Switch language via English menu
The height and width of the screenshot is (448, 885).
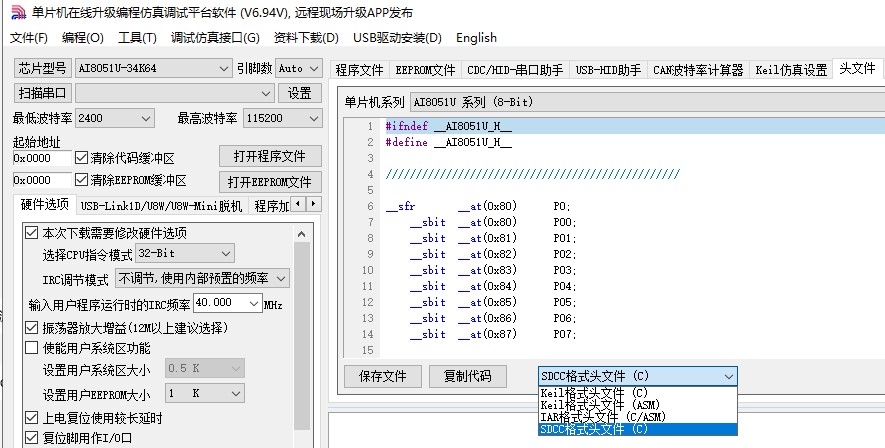476,38
